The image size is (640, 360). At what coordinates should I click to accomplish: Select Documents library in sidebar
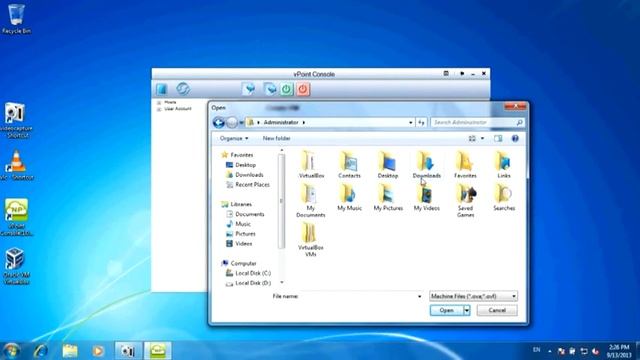(x=245, y=214)
